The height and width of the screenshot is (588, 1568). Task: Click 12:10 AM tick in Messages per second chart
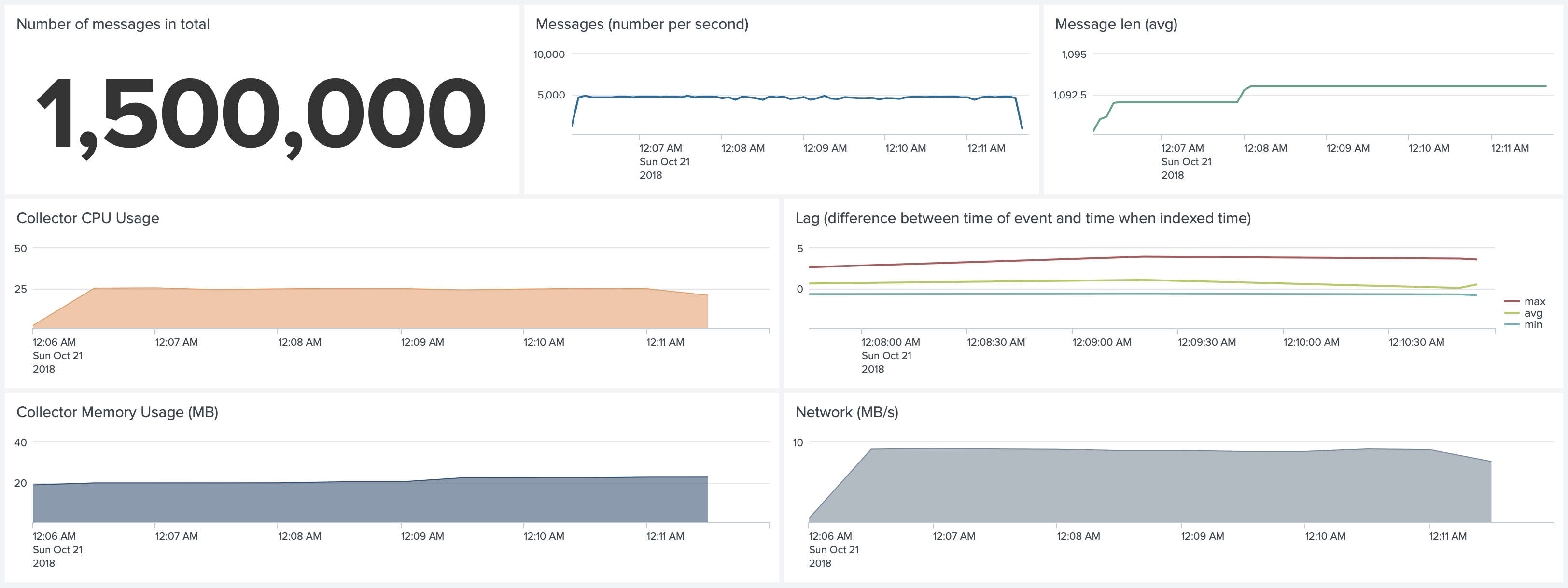(905, 148)
